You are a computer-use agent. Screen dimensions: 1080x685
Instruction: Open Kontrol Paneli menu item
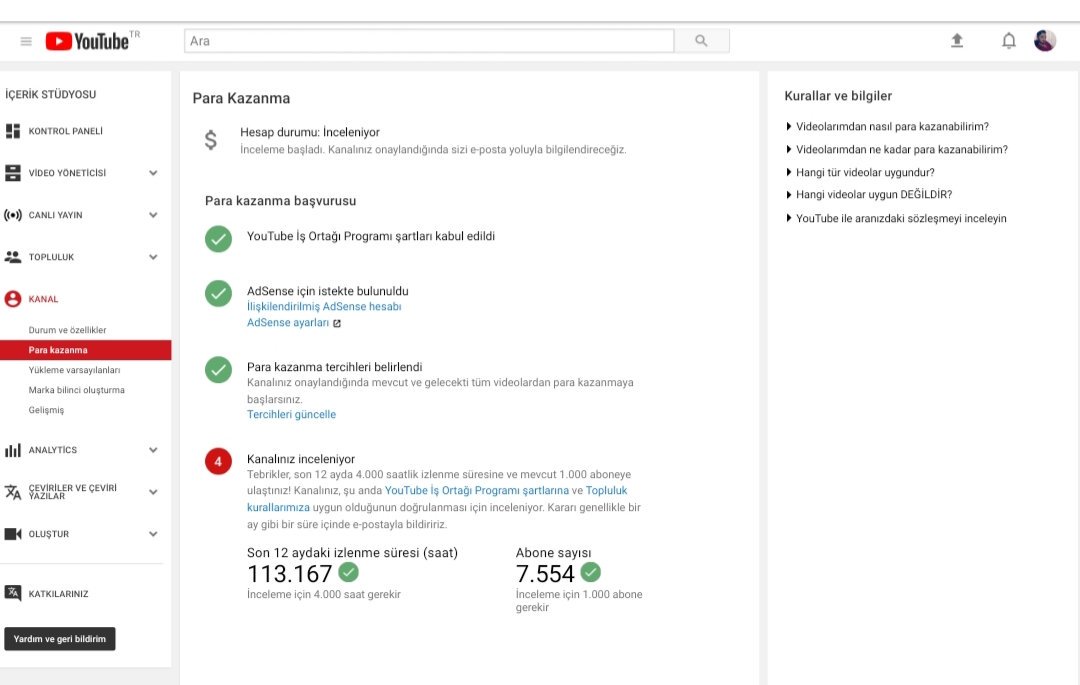[x=65, y=131]
